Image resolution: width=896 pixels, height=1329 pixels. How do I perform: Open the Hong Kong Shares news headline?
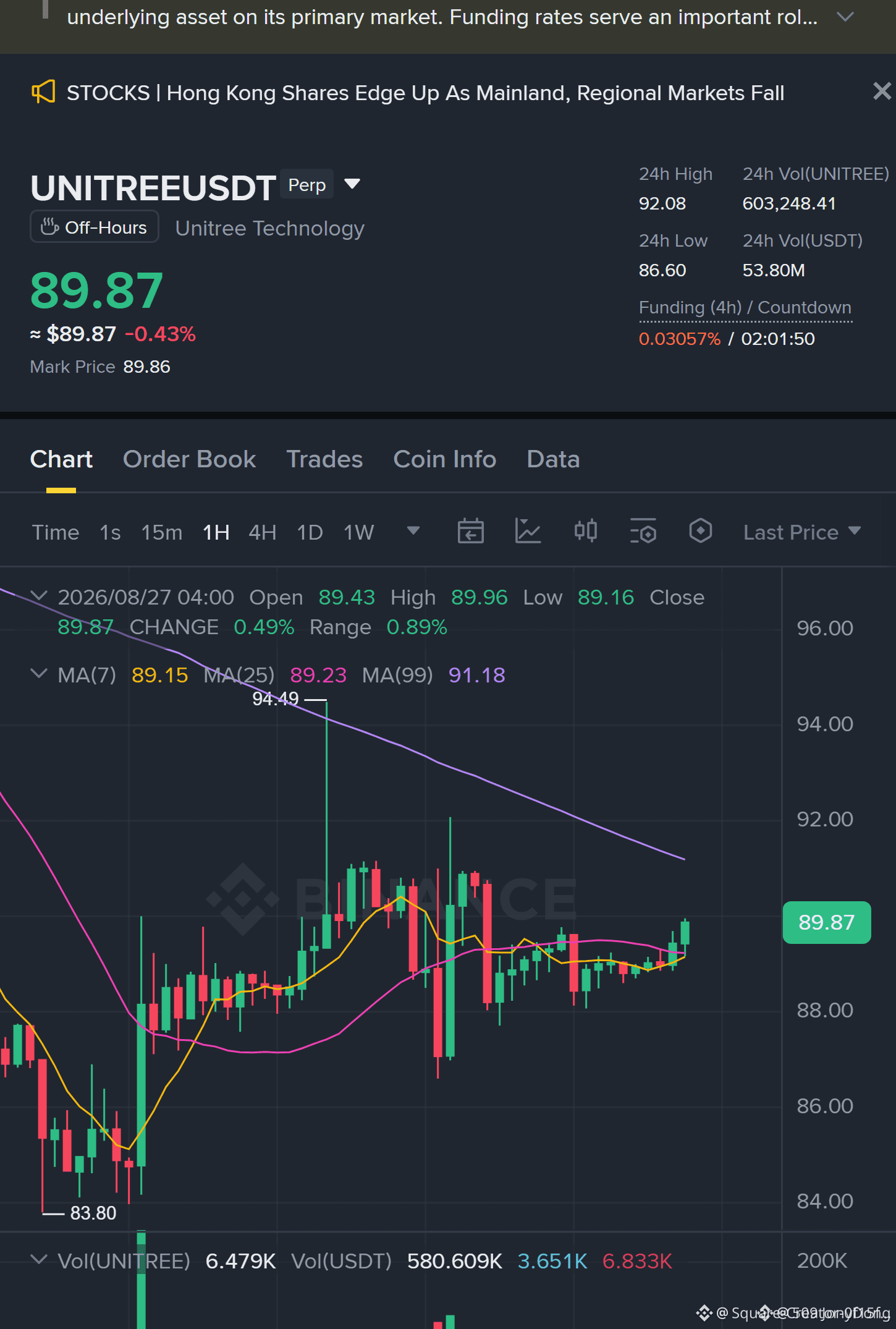[x=425, y=93]
